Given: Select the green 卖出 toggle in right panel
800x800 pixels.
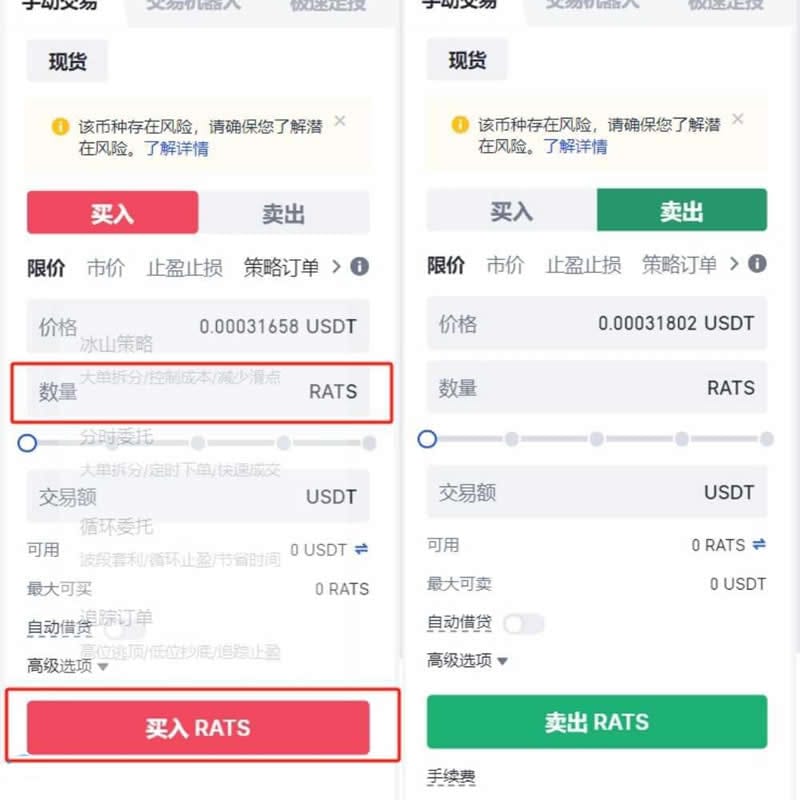Looking at the screenshot, I should coord(682,210).
